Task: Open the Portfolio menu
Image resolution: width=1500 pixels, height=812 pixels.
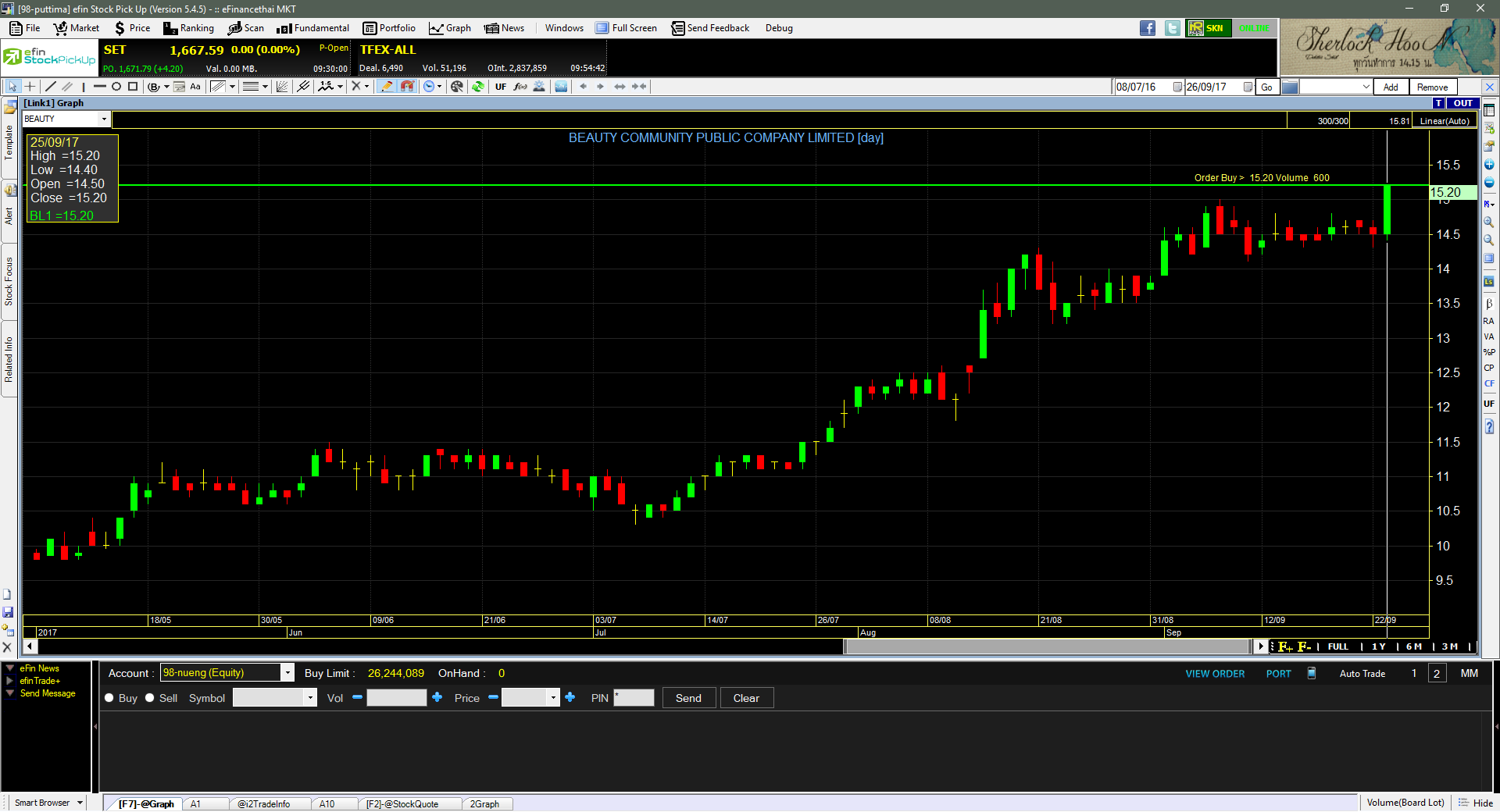Action: tap(389, 28)
